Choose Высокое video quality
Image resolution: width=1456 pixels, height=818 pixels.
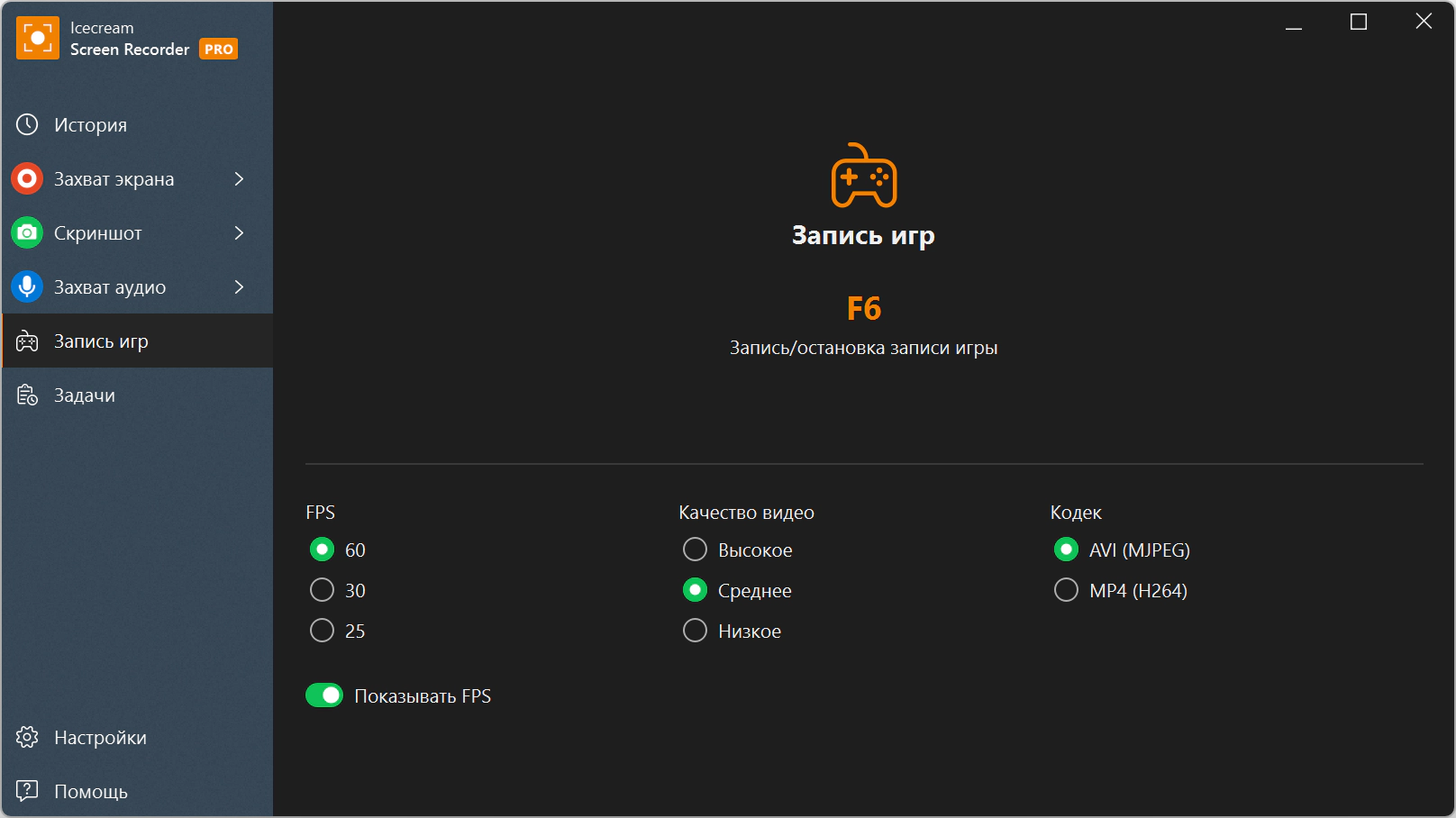coord(695,550)
